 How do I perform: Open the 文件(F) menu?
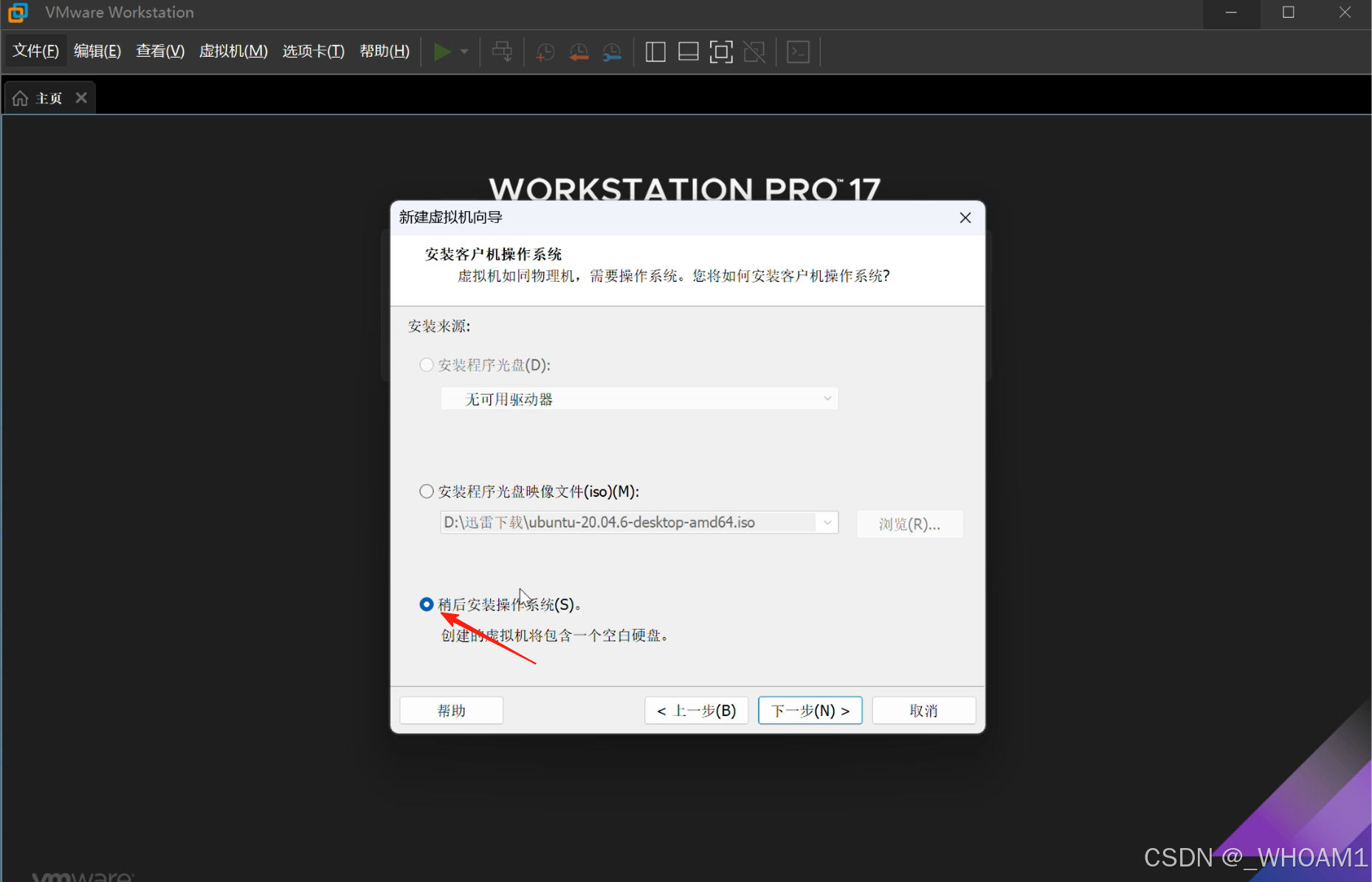pyautogui.click(x=35, y=51)
